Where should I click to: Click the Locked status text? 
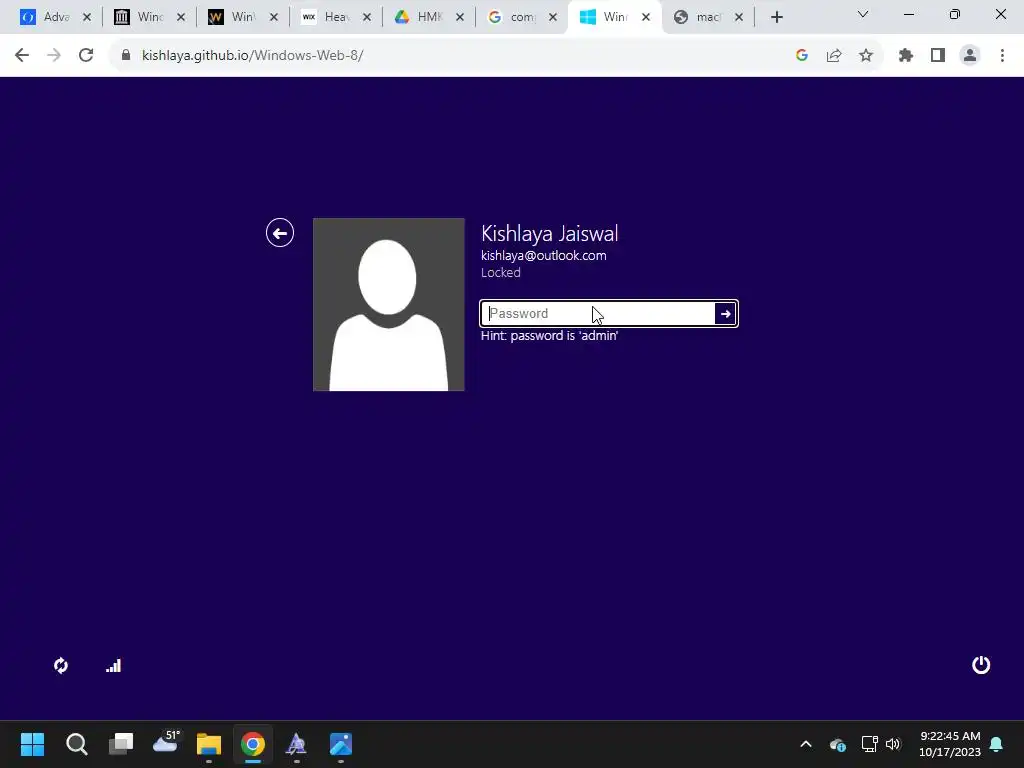coord(500,272)
